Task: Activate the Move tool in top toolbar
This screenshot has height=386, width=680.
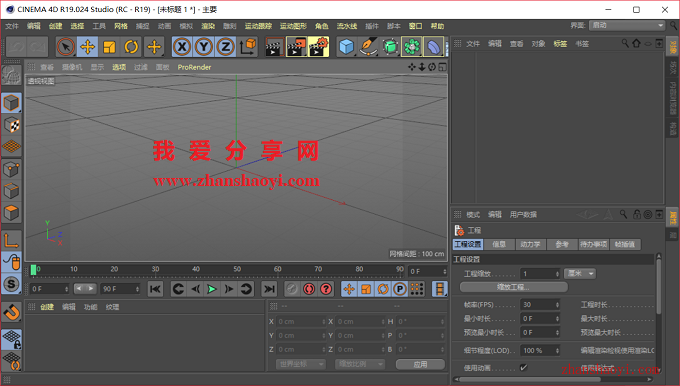Action: click(88, 47)
